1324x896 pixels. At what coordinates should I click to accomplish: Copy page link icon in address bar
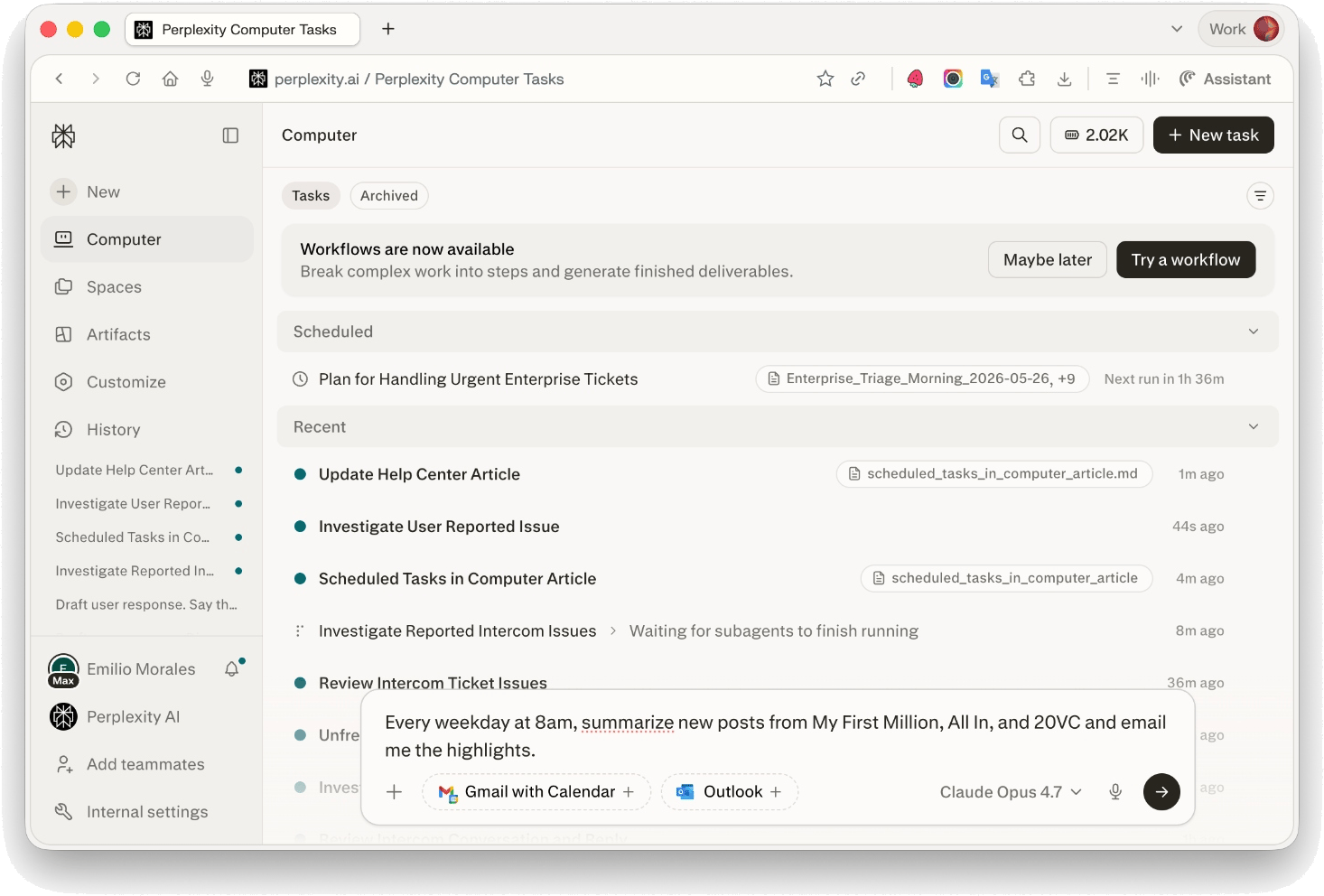coord(858,79)
